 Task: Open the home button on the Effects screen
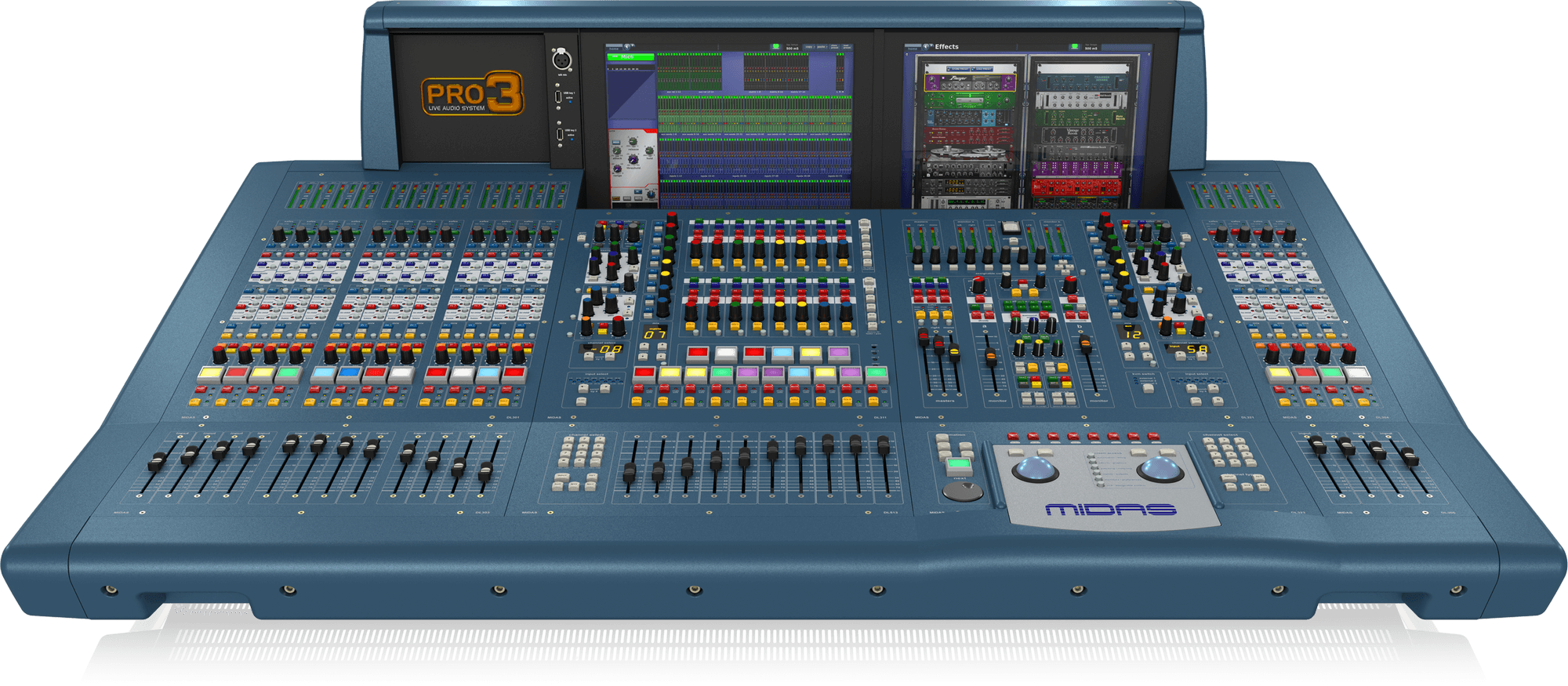click(913, 47)
